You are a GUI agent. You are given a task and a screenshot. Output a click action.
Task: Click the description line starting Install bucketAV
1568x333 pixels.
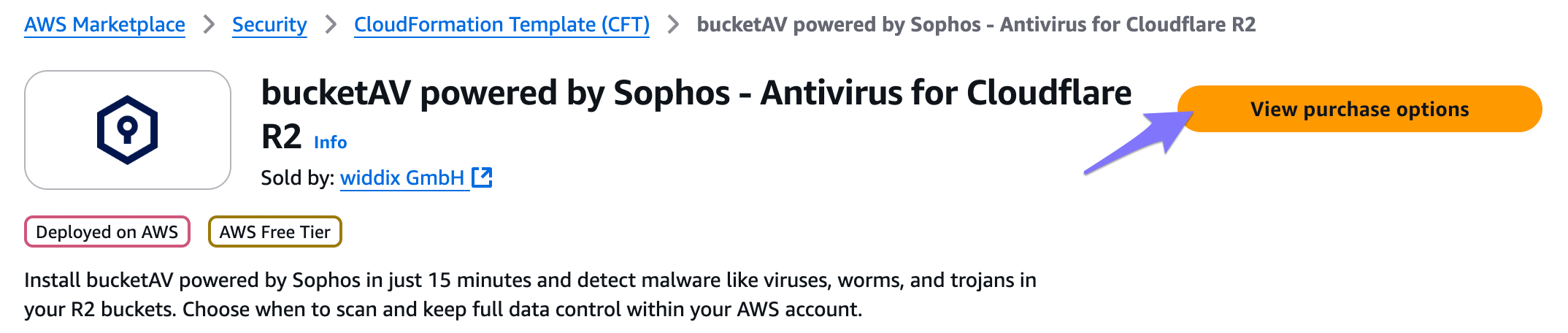pos(530,280)
